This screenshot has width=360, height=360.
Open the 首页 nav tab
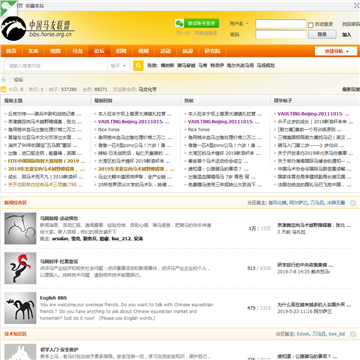(x=11, y=51)
